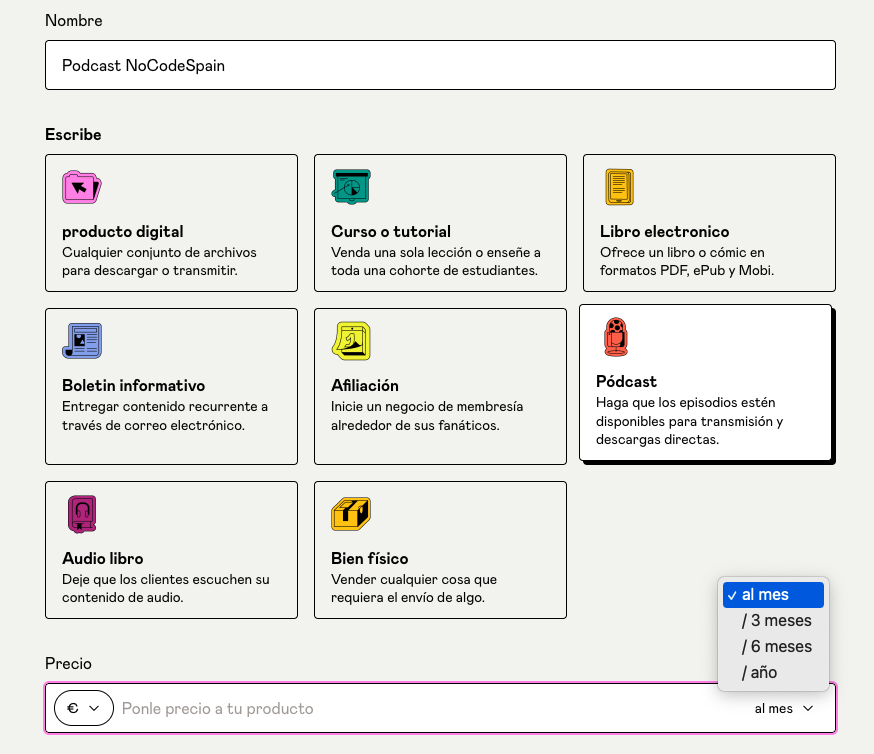
Task: Open the euro currency selector dropdown
Action: (84, 707)
